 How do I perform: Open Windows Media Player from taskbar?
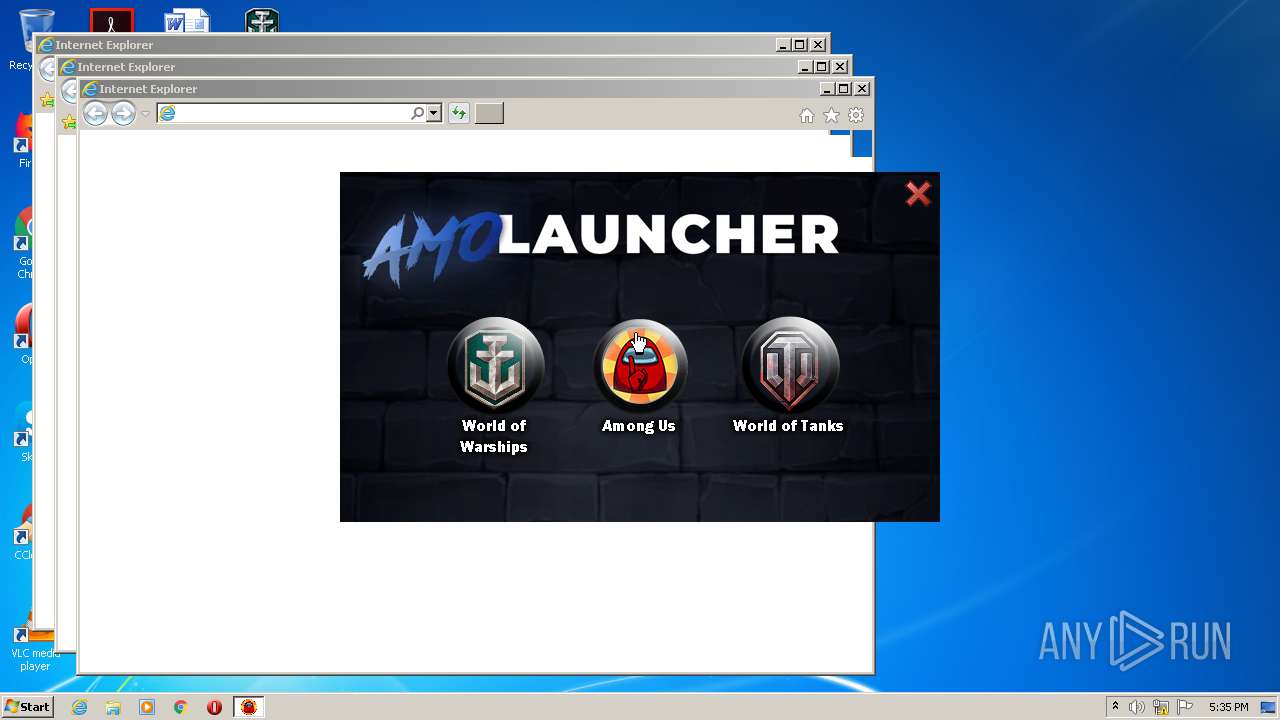click(147, 707)
